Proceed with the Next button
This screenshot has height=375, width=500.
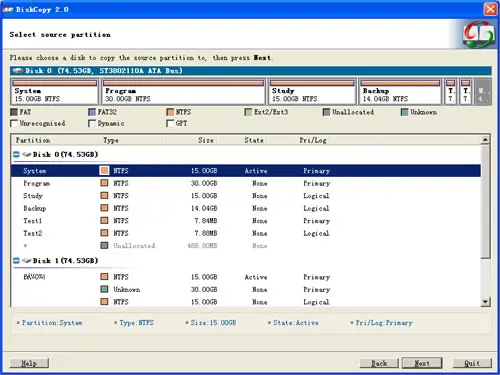click(x=422, y=363)
